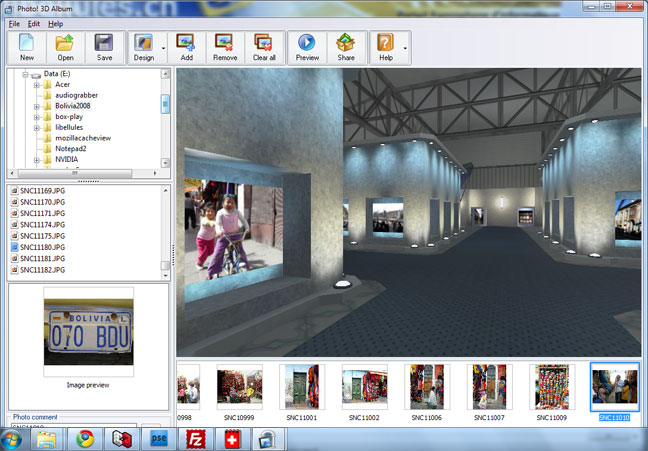This screenshot has height=451, width=648.
Task: Click the New album toolbar icon
Action: 26,48
